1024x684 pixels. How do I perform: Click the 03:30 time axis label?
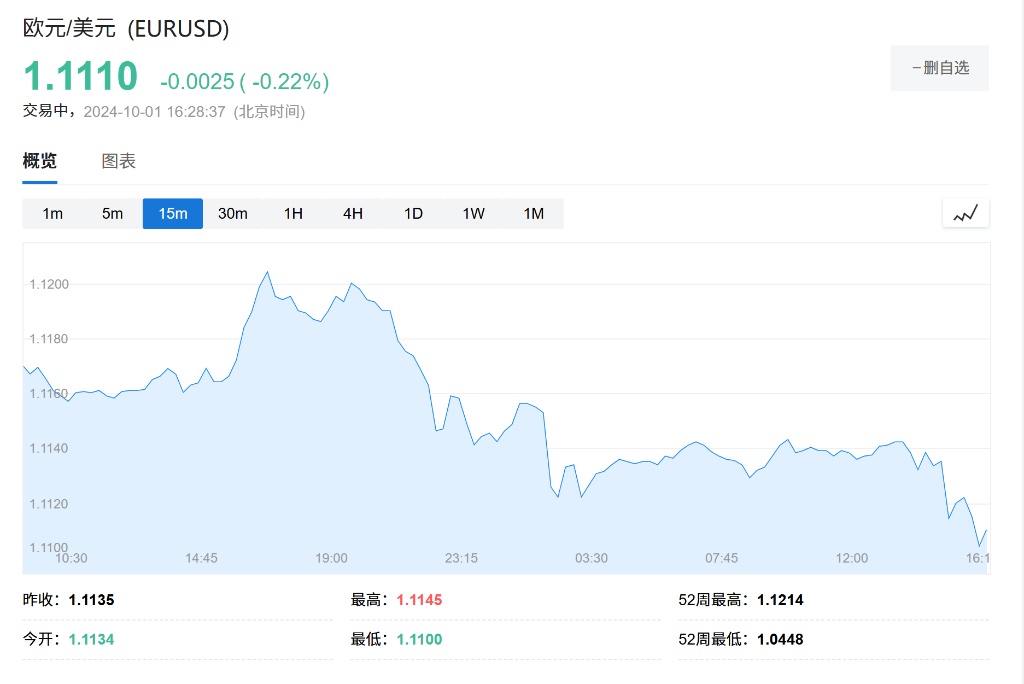click(591, 558)
